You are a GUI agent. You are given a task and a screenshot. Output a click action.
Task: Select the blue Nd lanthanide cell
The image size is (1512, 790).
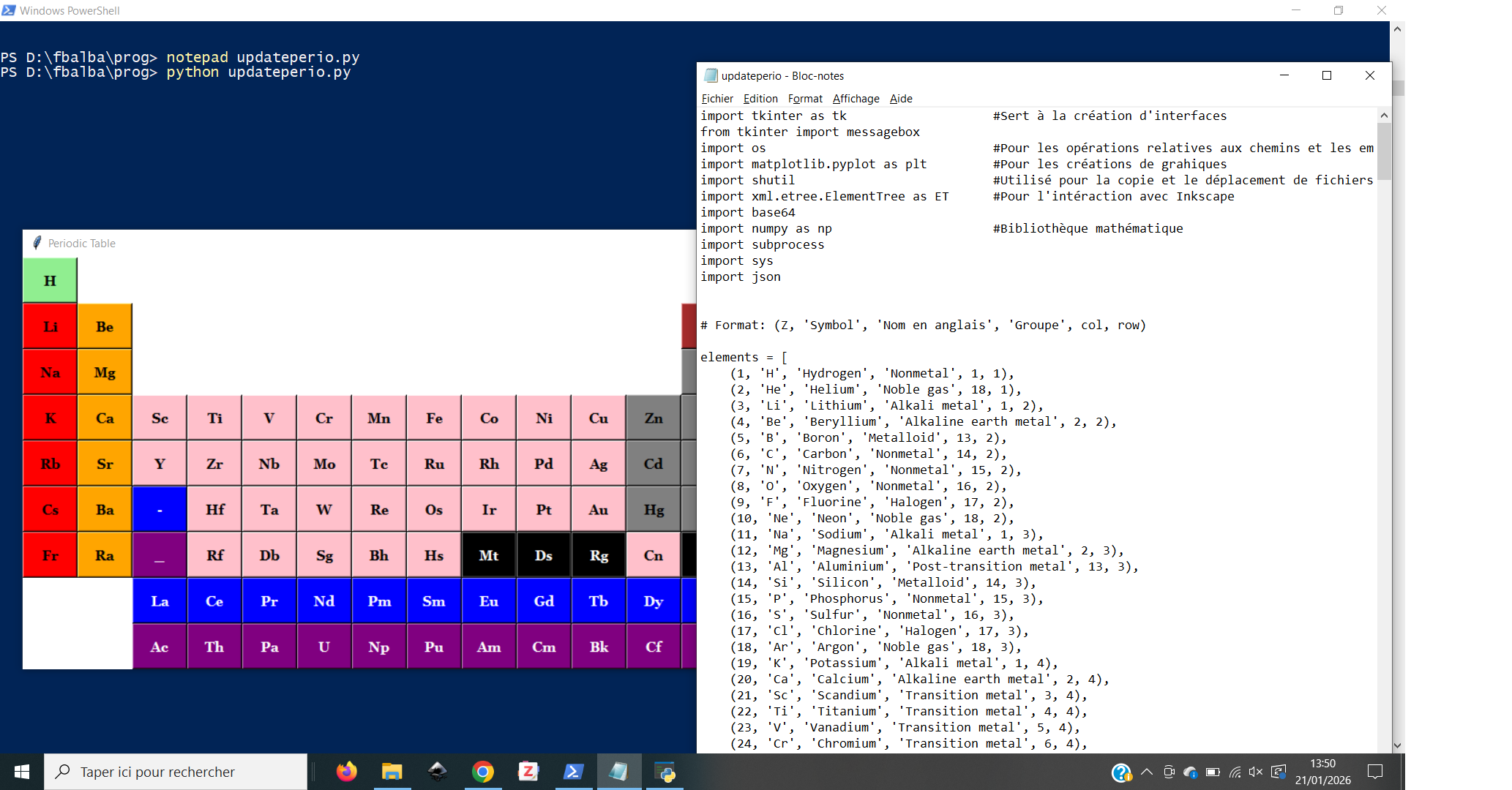click(324, 601)
